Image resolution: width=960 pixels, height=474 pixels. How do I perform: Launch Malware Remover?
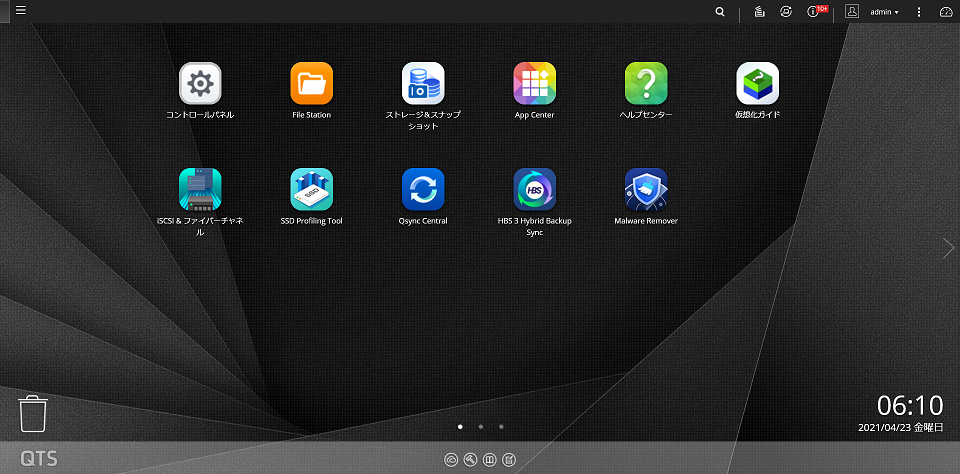(646, 189)
